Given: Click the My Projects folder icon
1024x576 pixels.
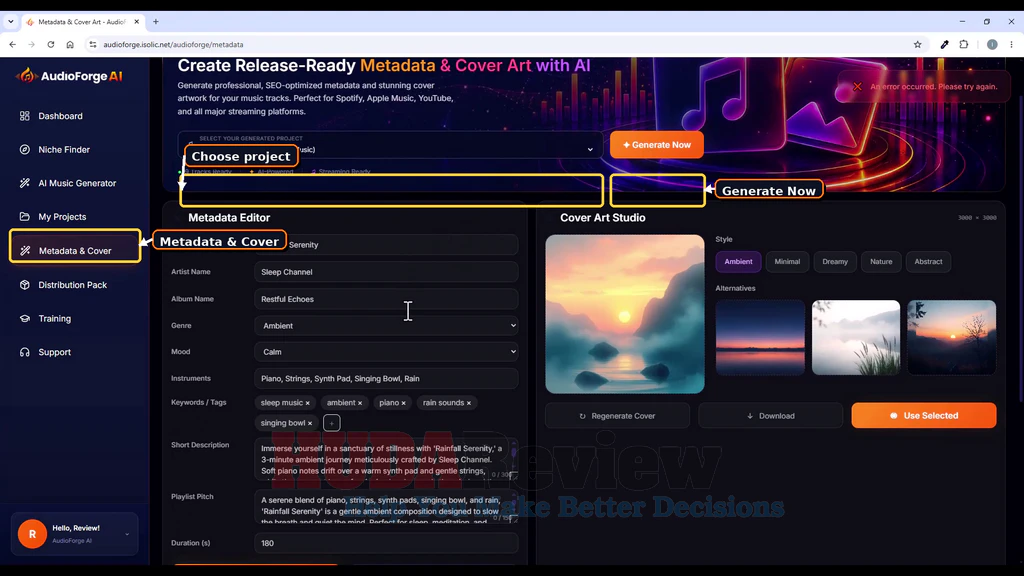Looking at the screenshot, I should pos(25,217).
